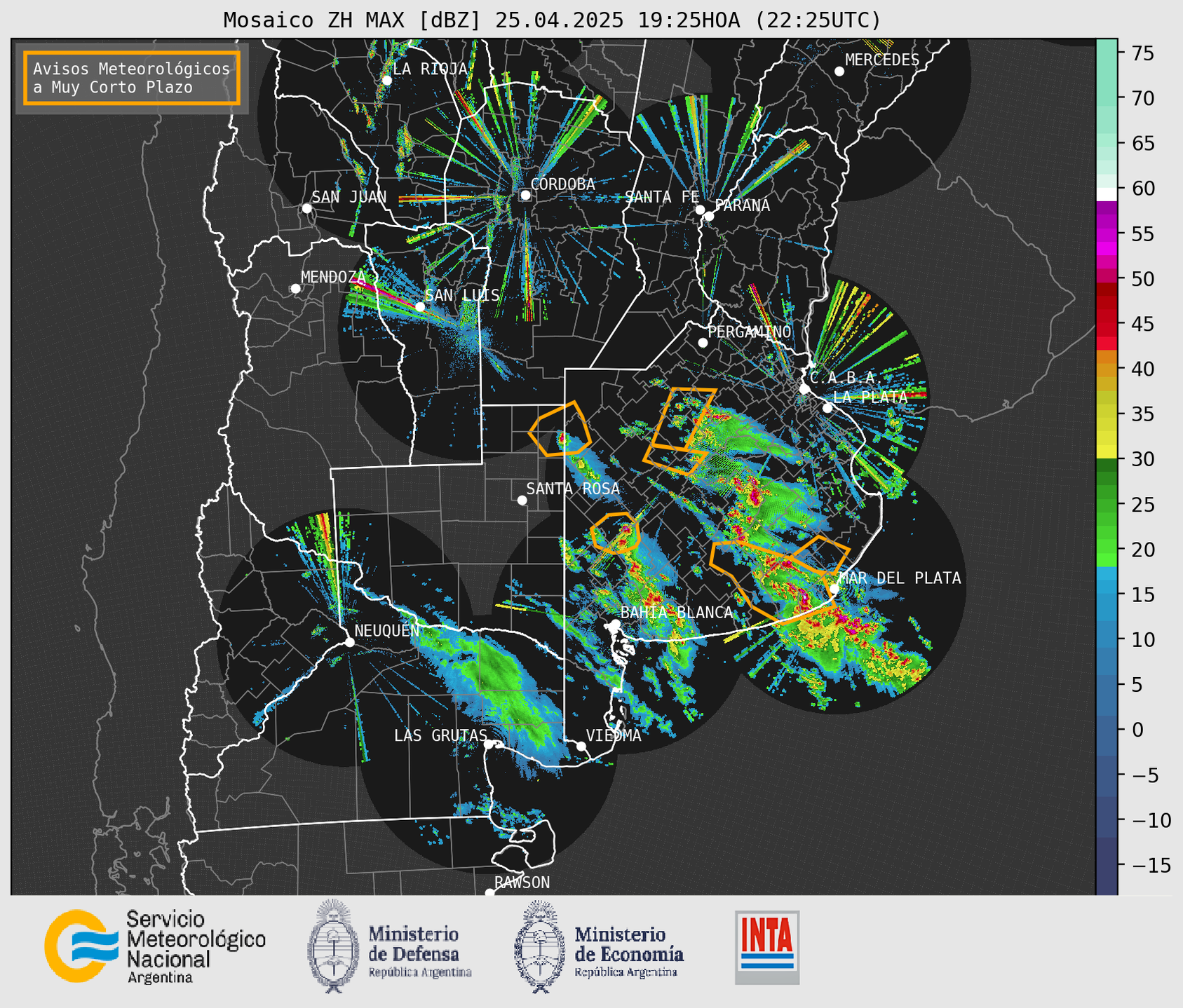Click the 75 scale label
Screen dimensions: 1183x1008
click(x=1143, y=53)
